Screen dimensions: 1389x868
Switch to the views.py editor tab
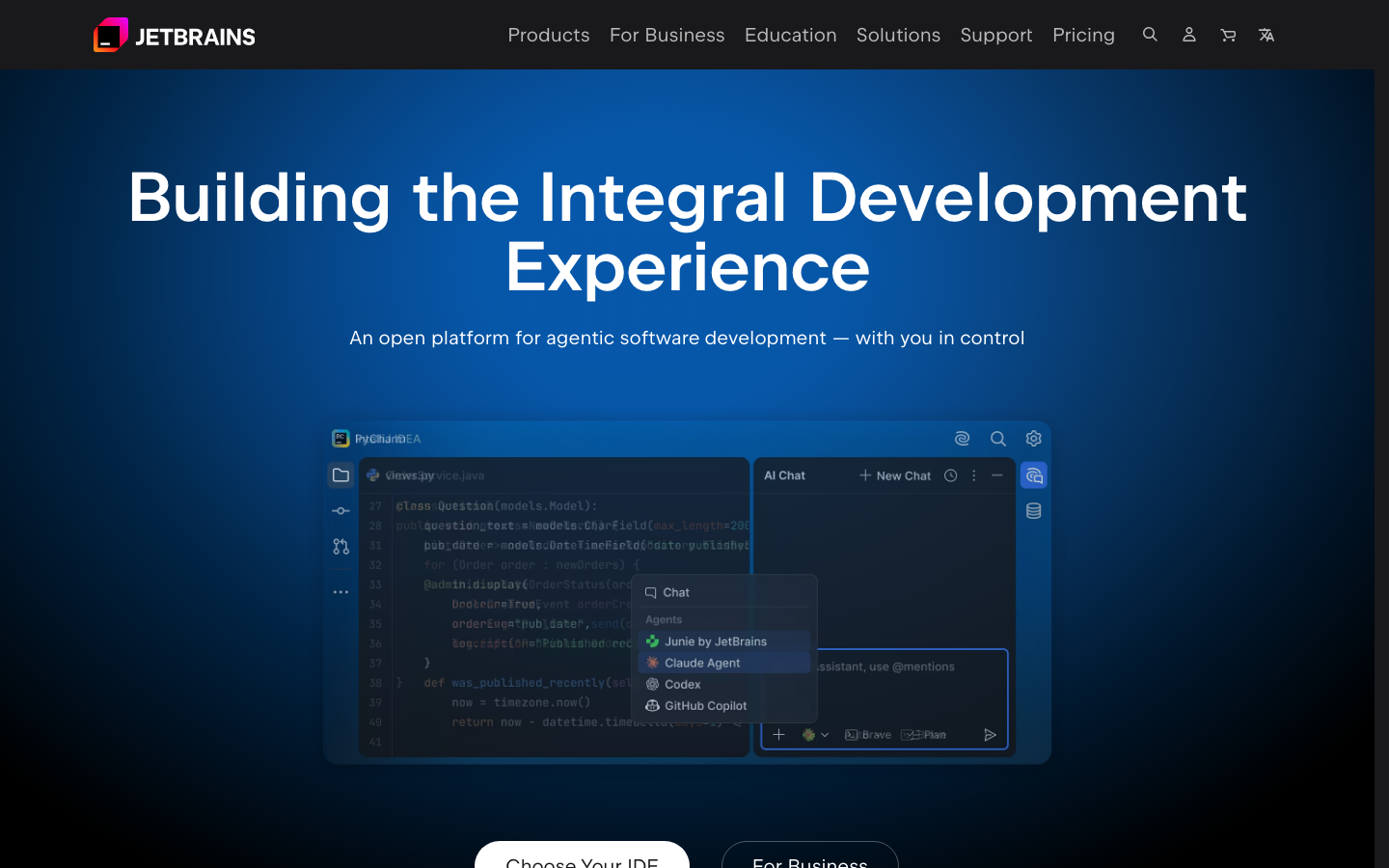click(x=401, y=475)
